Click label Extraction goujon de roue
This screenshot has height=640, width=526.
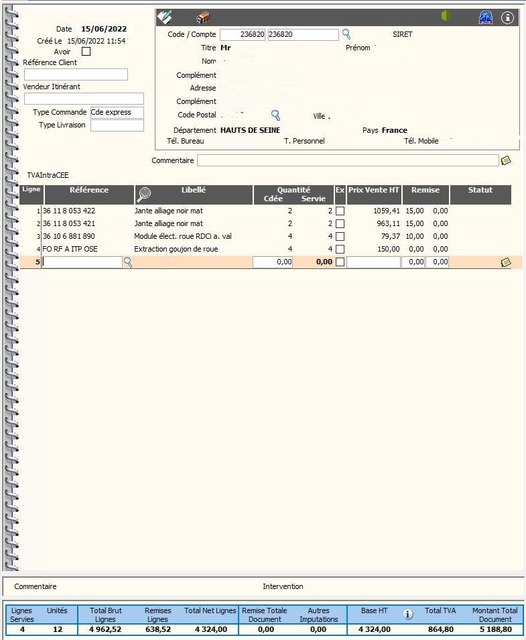tap(176, 249)
